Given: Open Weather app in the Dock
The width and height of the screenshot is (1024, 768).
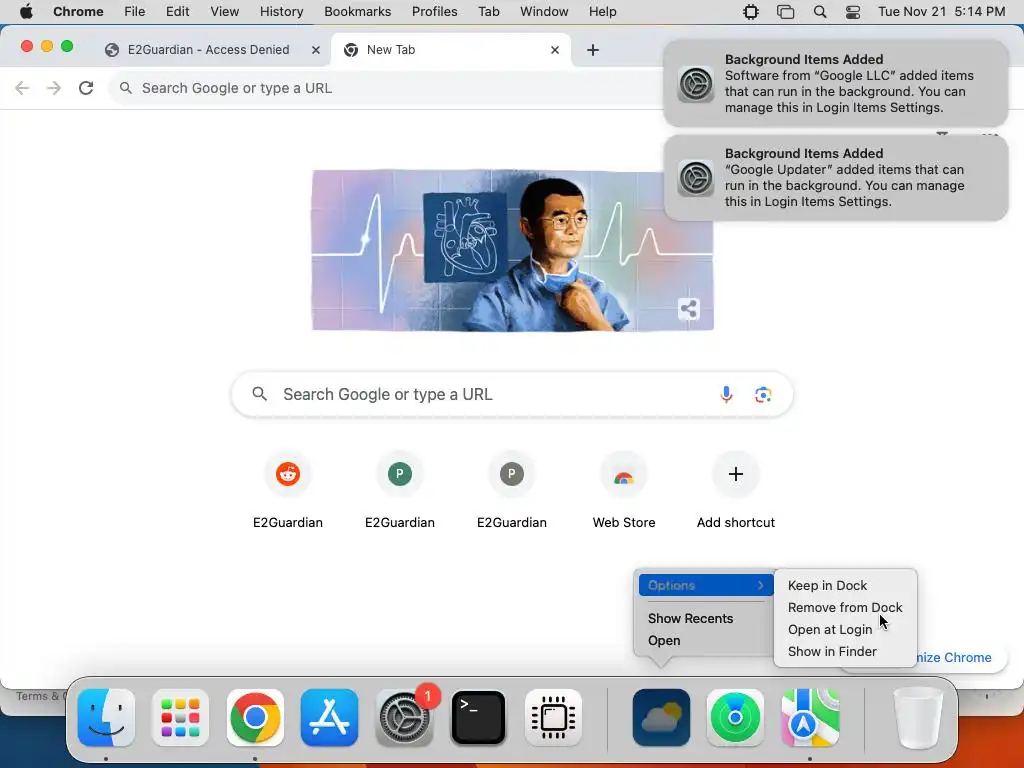Looking at the screenshot, I should (661, 718).
